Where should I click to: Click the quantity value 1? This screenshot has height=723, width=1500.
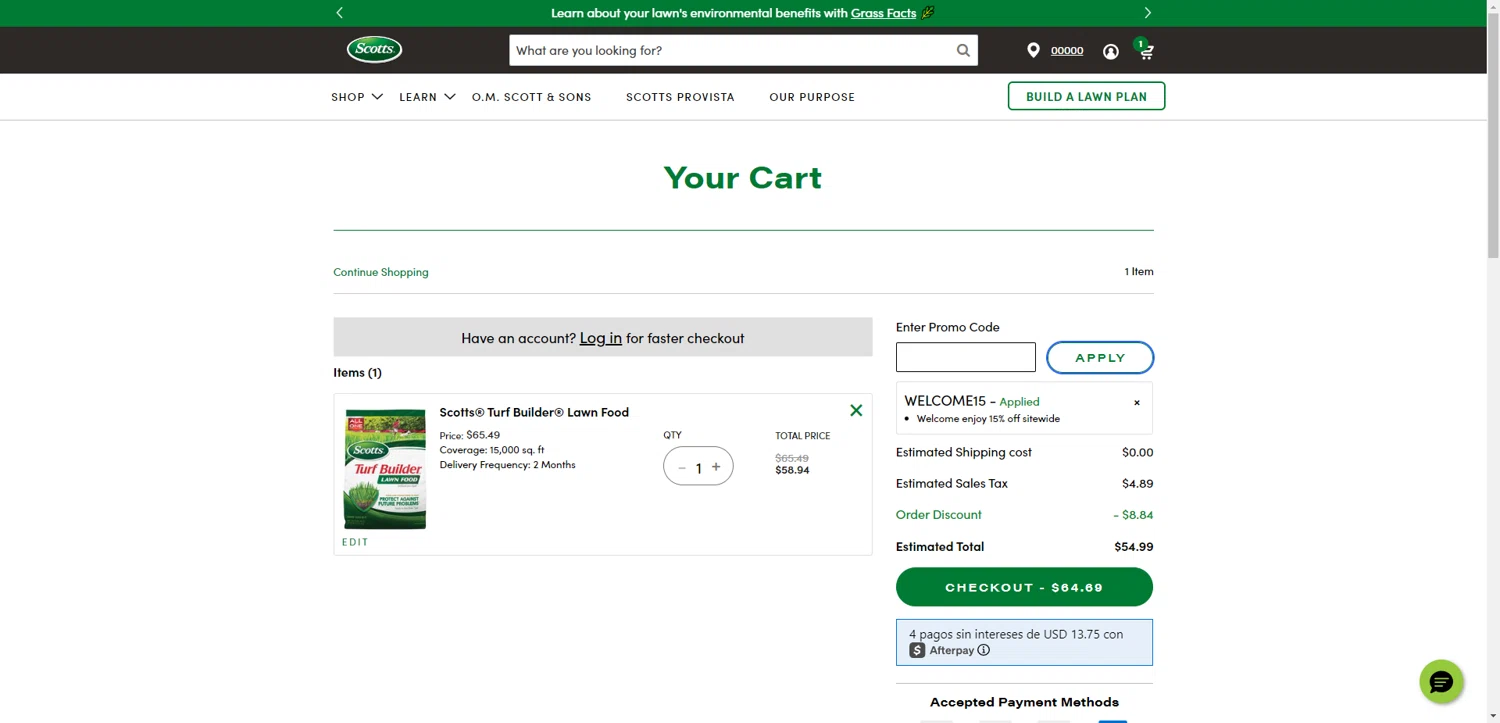[699, 468]
